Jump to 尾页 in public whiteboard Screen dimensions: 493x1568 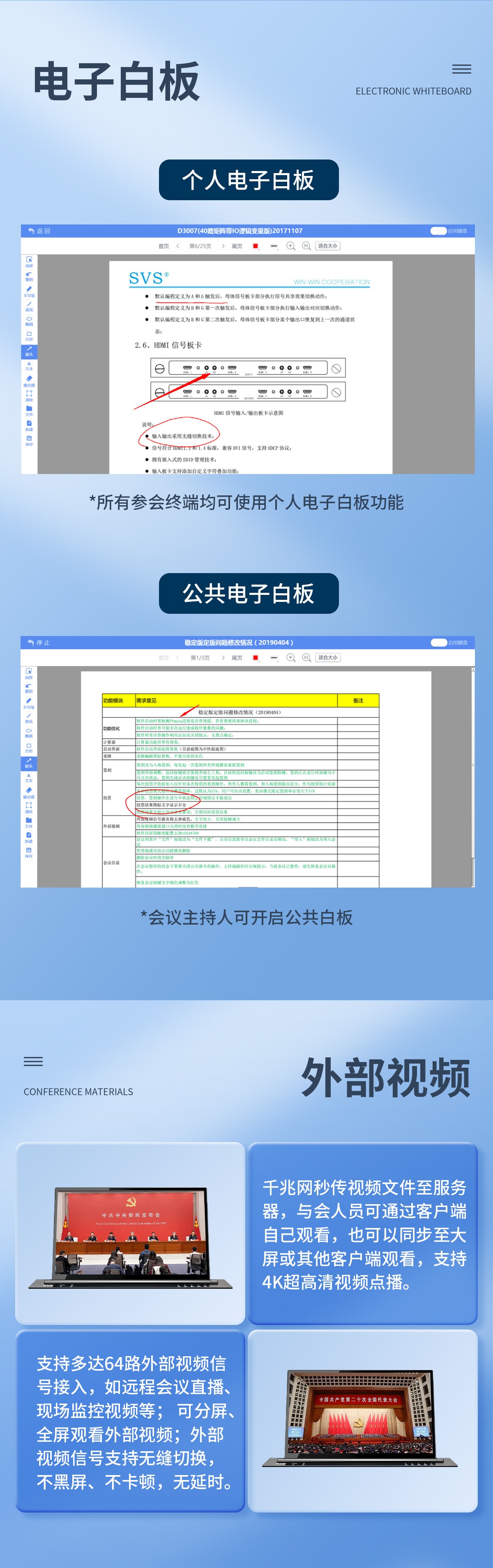click(x=237, y=657)
